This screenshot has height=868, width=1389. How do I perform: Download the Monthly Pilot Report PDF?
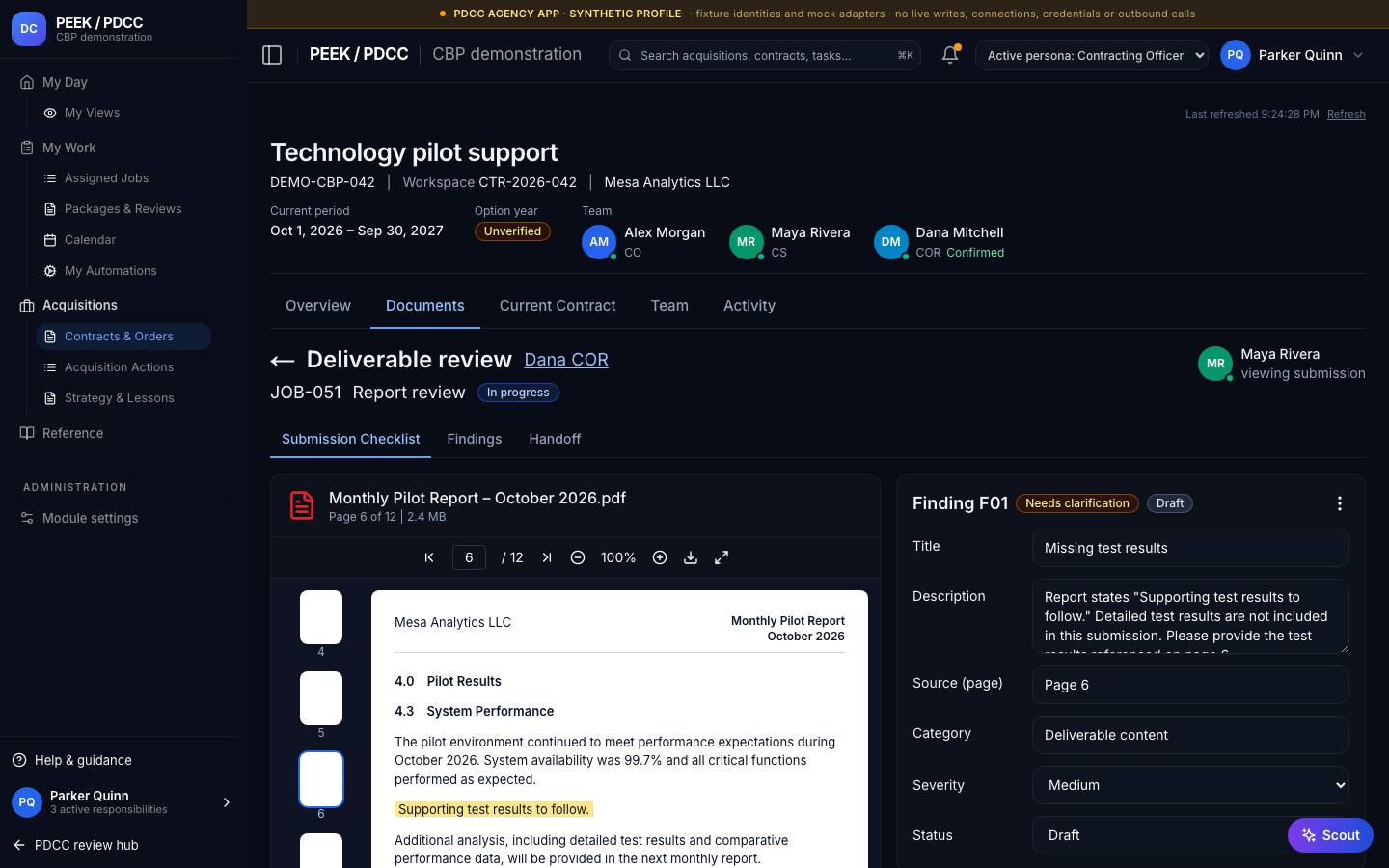[691, 557]
